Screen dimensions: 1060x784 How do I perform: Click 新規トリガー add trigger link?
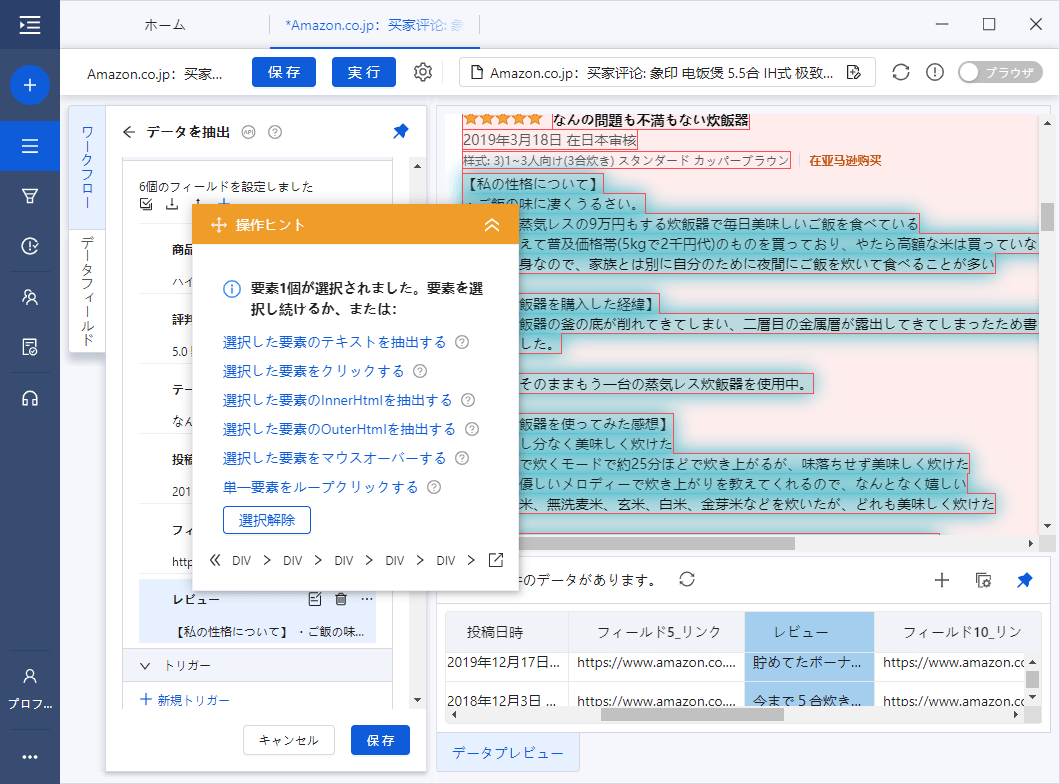pos(185,700)
